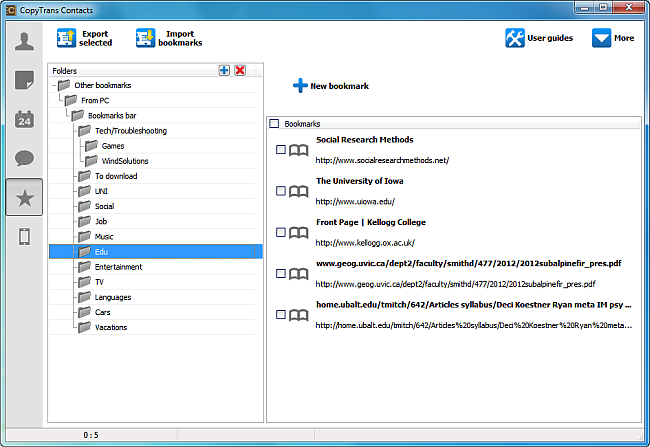This screenshot has height=447, width=650.
Task: Click the book icon of the geog.uvic.ca bookmark
Action: pyautogui.click(x=298, y=274)
